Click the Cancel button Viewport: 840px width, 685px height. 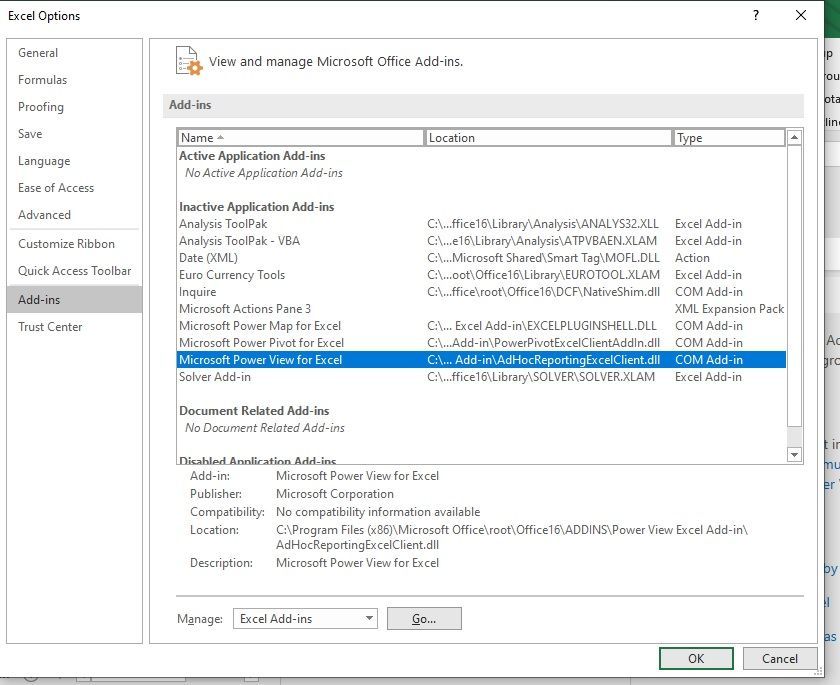tap(780, 659)
